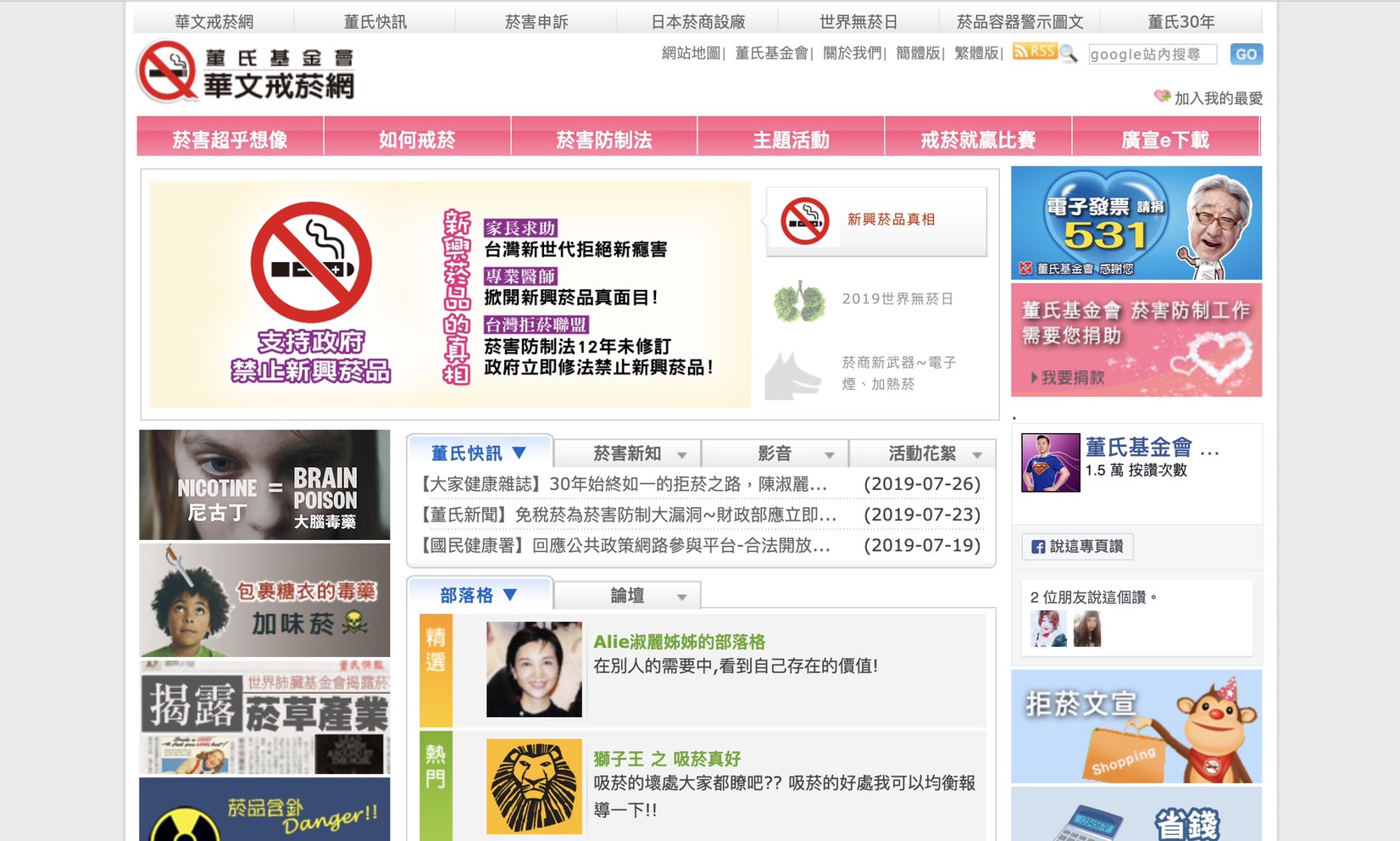Expand the 論壇 tab arrow

[682, 598]
